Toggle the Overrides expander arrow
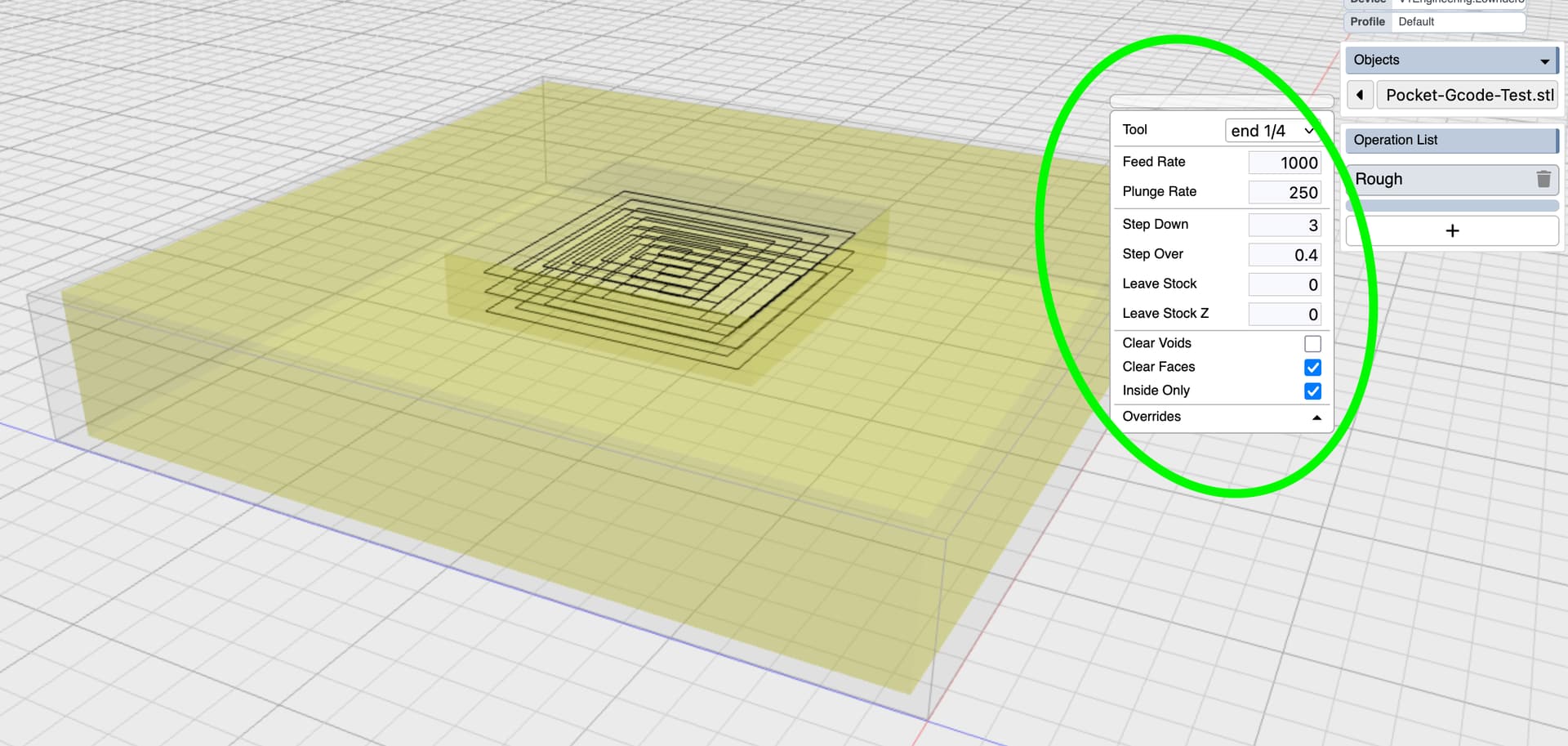 1316,418
